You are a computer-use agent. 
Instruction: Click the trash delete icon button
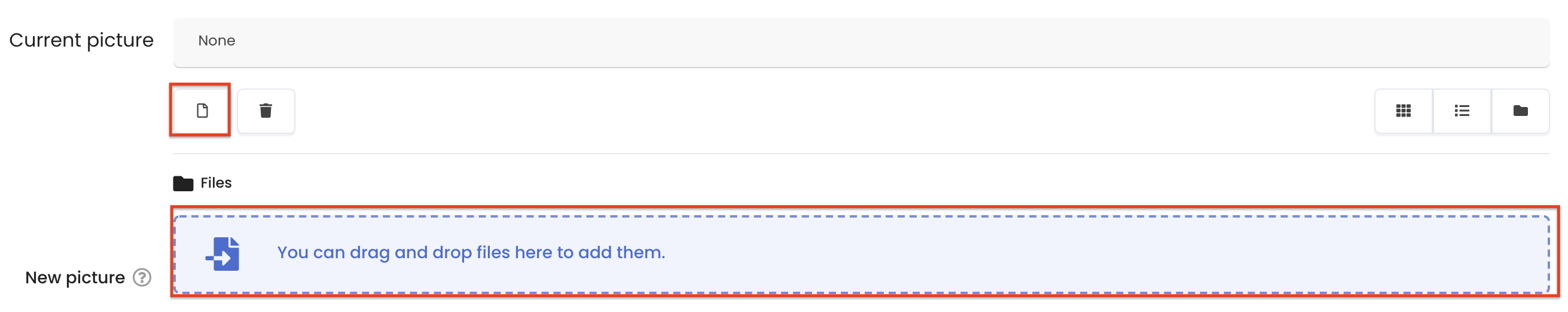coord(266,111)
